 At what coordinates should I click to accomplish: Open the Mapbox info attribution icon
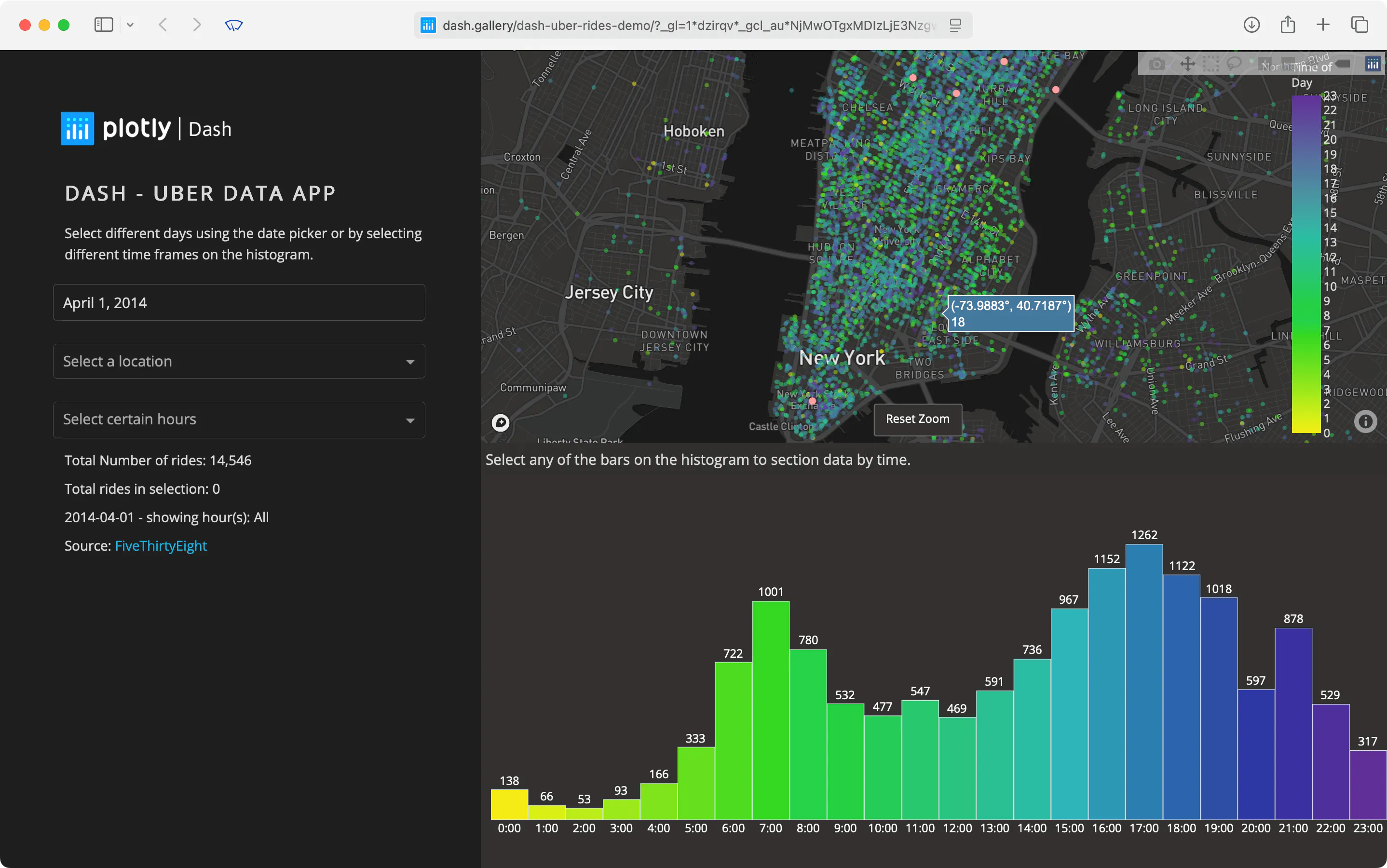click(1365, 422)
